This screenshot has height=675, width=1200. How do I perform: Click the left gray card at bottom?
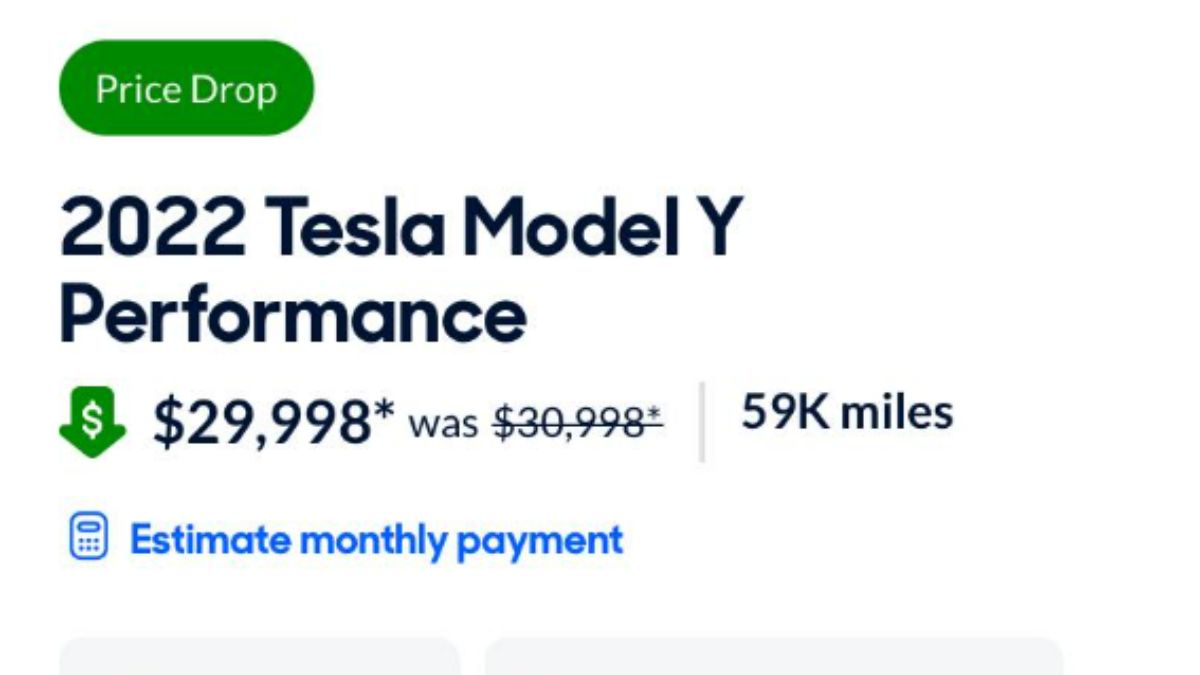(260, 657)
